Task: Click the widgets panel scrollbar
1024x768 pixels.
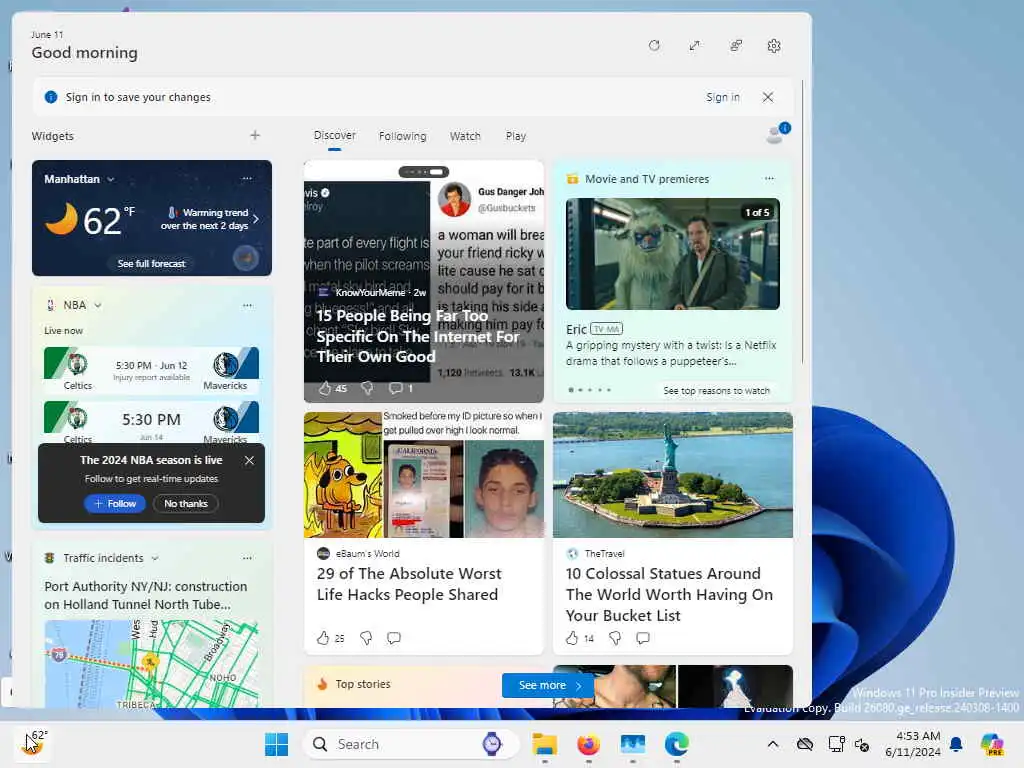Action: tap(802, 222)
